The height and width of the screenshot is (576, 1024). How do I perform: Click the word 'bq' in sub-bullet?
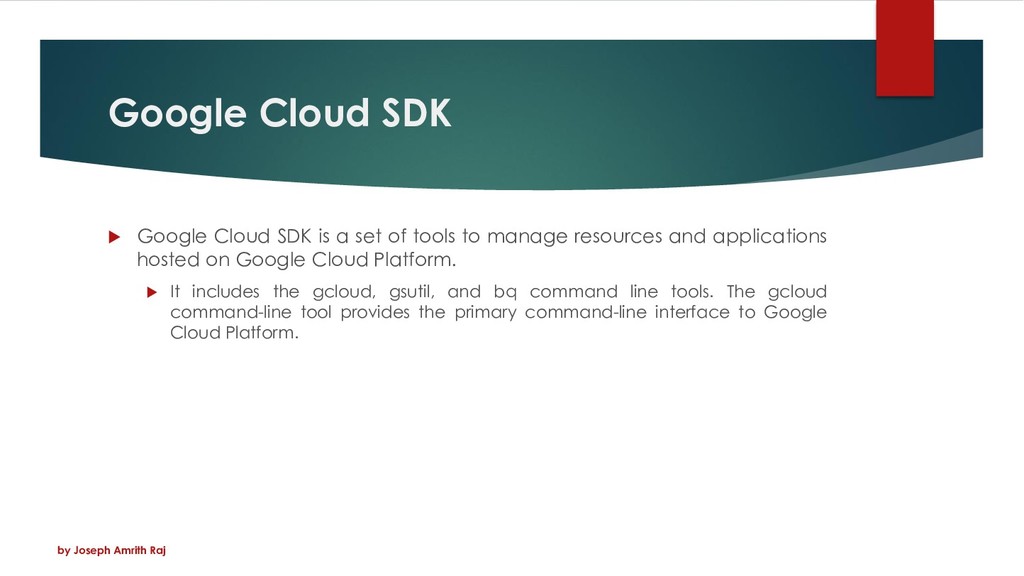(x=505, y=291)
